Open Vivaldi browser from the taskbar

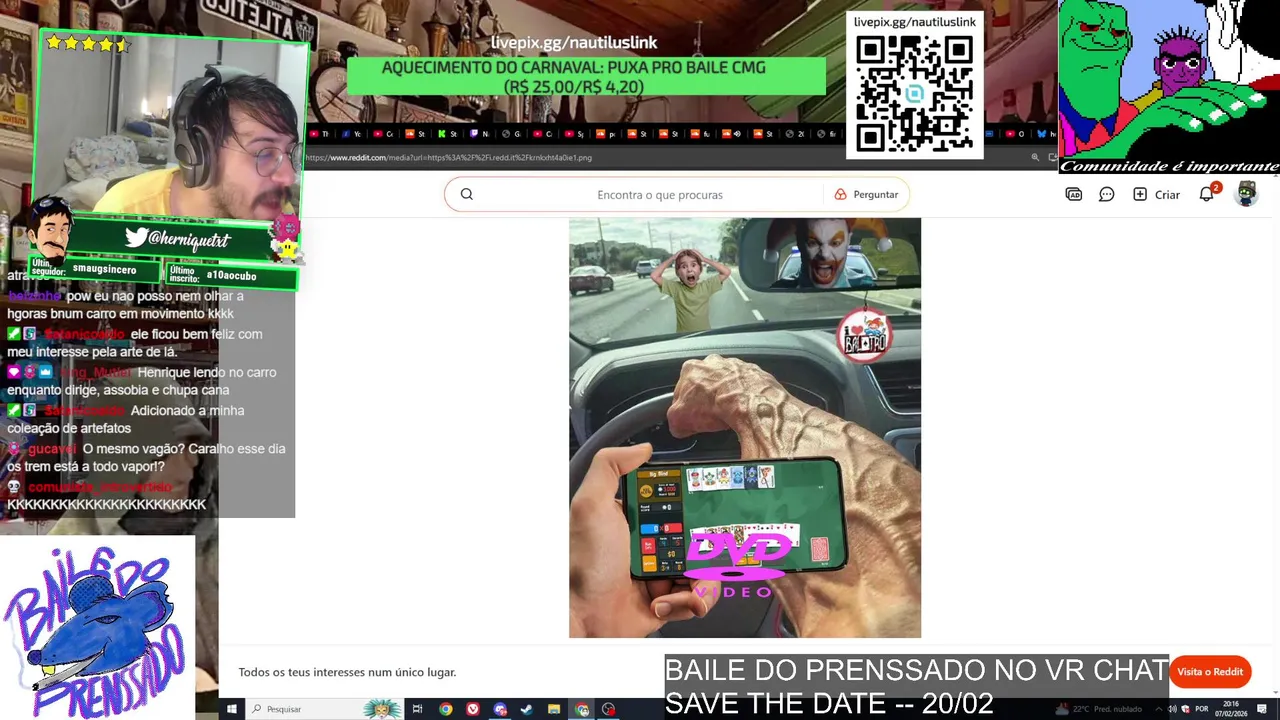coord(473,709)
